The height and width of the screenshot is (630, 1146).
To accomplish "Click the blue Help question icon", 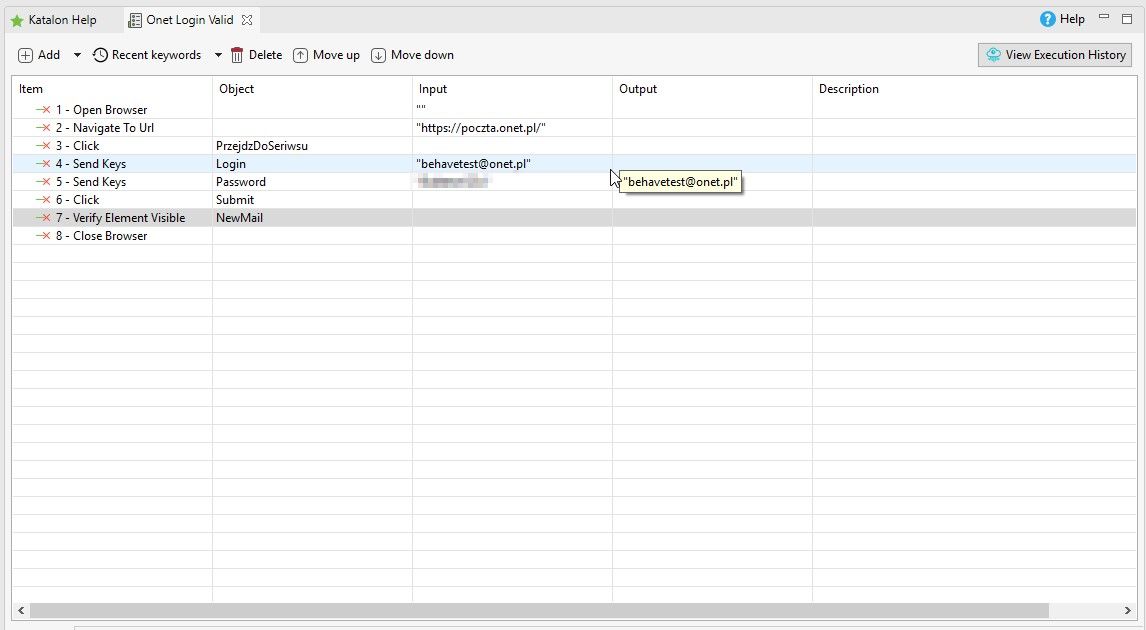I will (x=1048, y=19).
